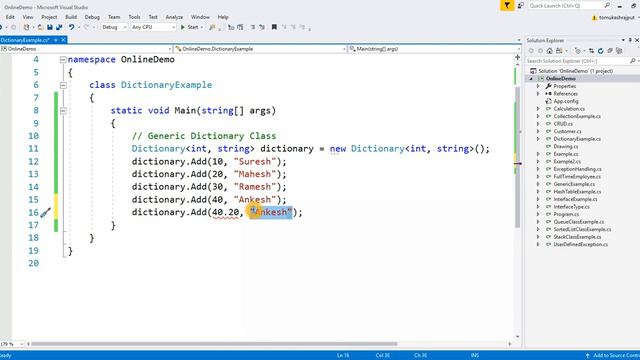Expand the Properties node
The height and width of the screenshot is (360, 640).
pos(538,86)
